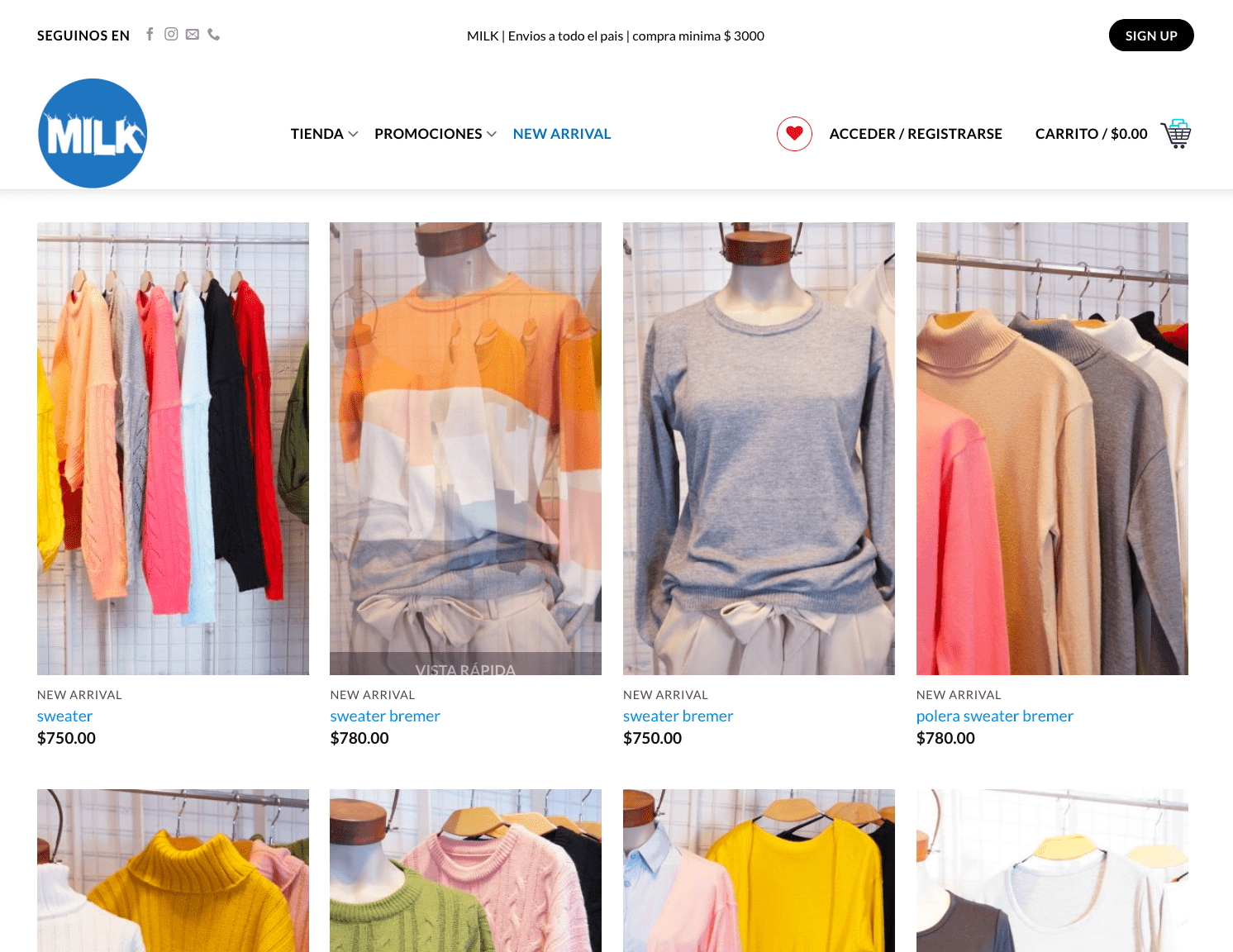The width and height of the screenshot is (1233, 952).
Task: Open the wishlist heart icon
Action: pos(794,134)
